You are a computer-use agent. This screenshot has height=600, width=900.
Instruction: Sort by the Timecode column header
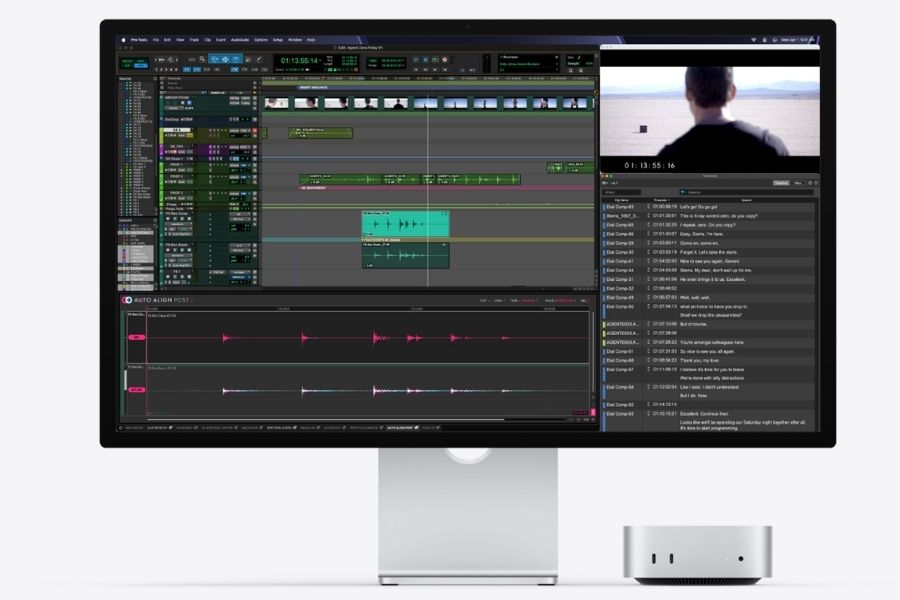(x=661, y=200)
